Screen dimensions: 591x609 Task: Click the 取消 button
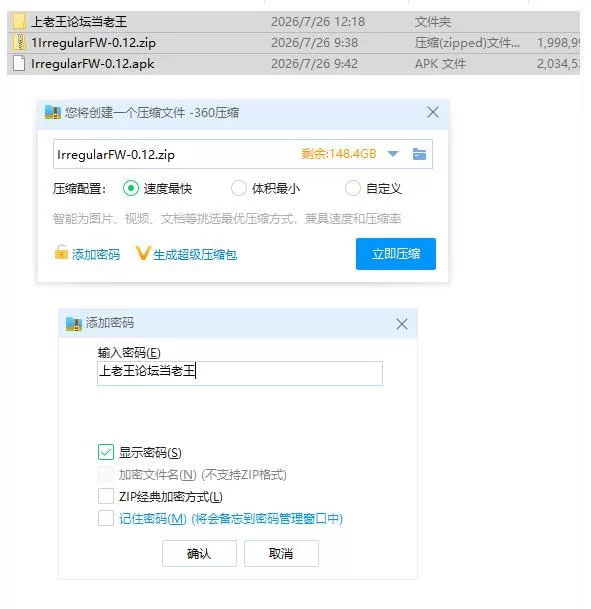(281, 553)
